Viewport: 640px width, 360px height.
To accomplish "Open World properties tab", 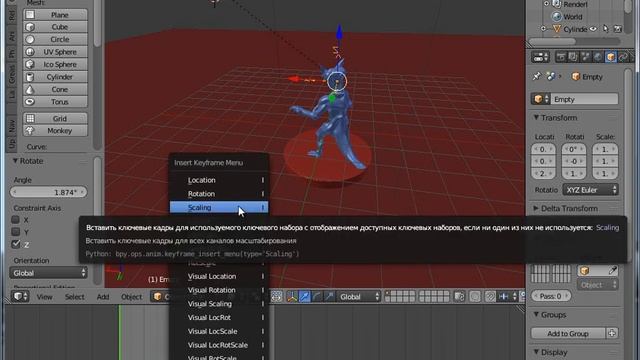I will [598, 57].
